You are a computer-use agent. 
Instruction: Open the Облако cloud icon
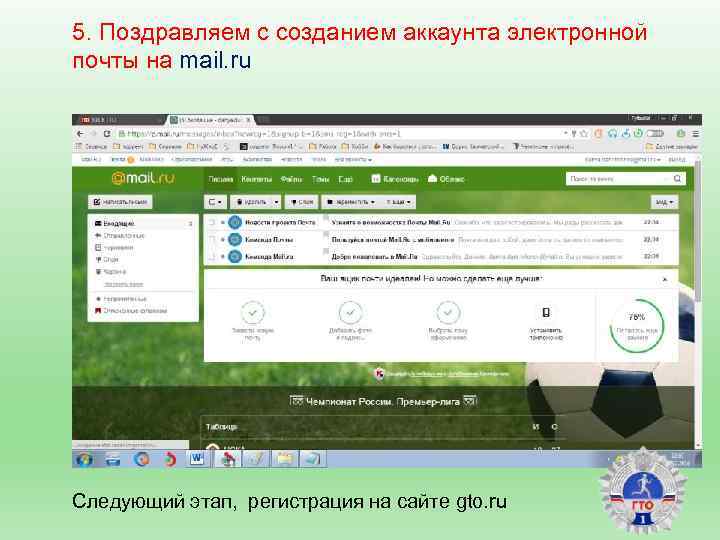(432, 178)
